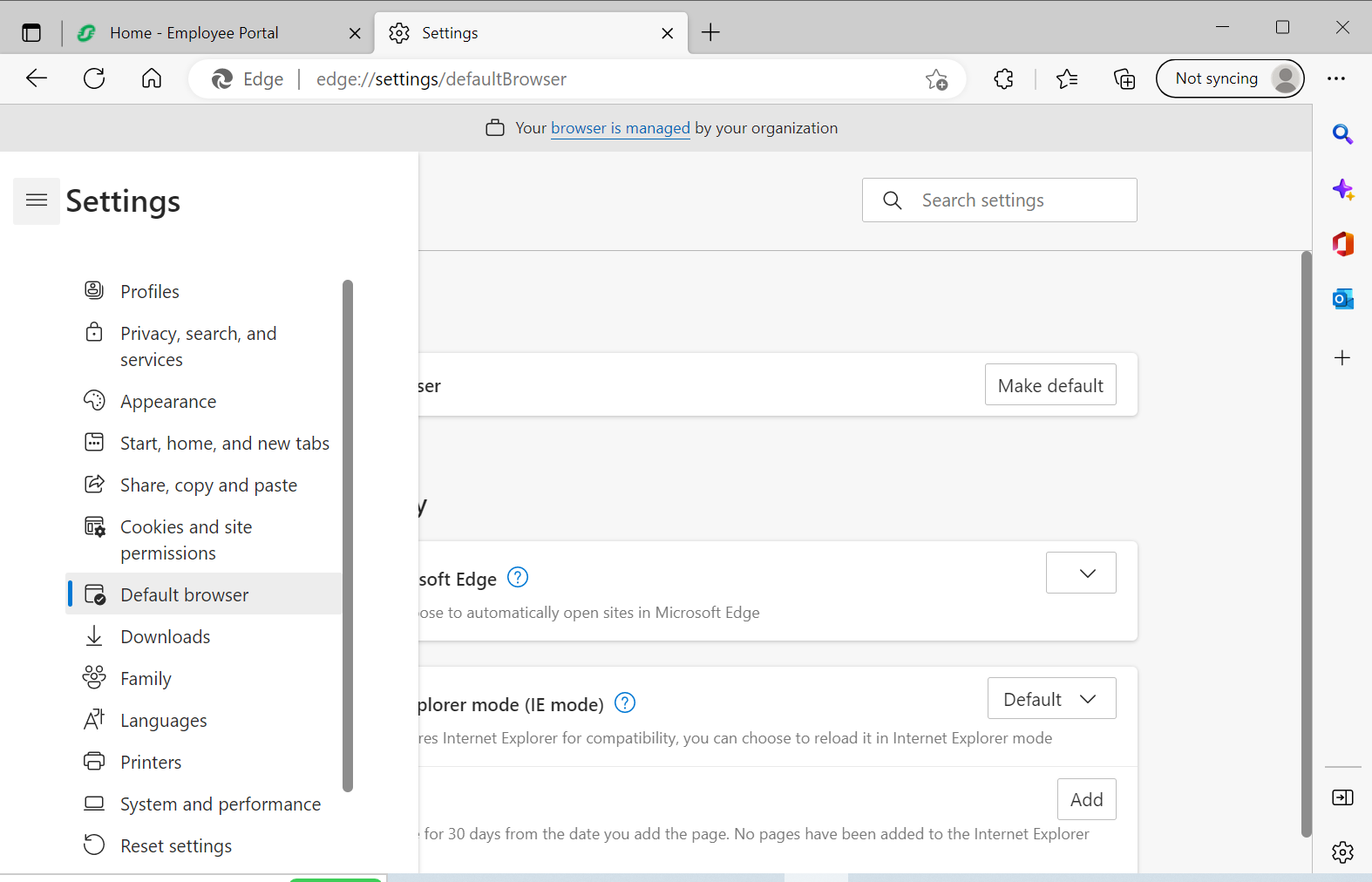Open Privacy, search, and services settings
The height and width of the screenshot is (882, 1372).
pos(204,346)
